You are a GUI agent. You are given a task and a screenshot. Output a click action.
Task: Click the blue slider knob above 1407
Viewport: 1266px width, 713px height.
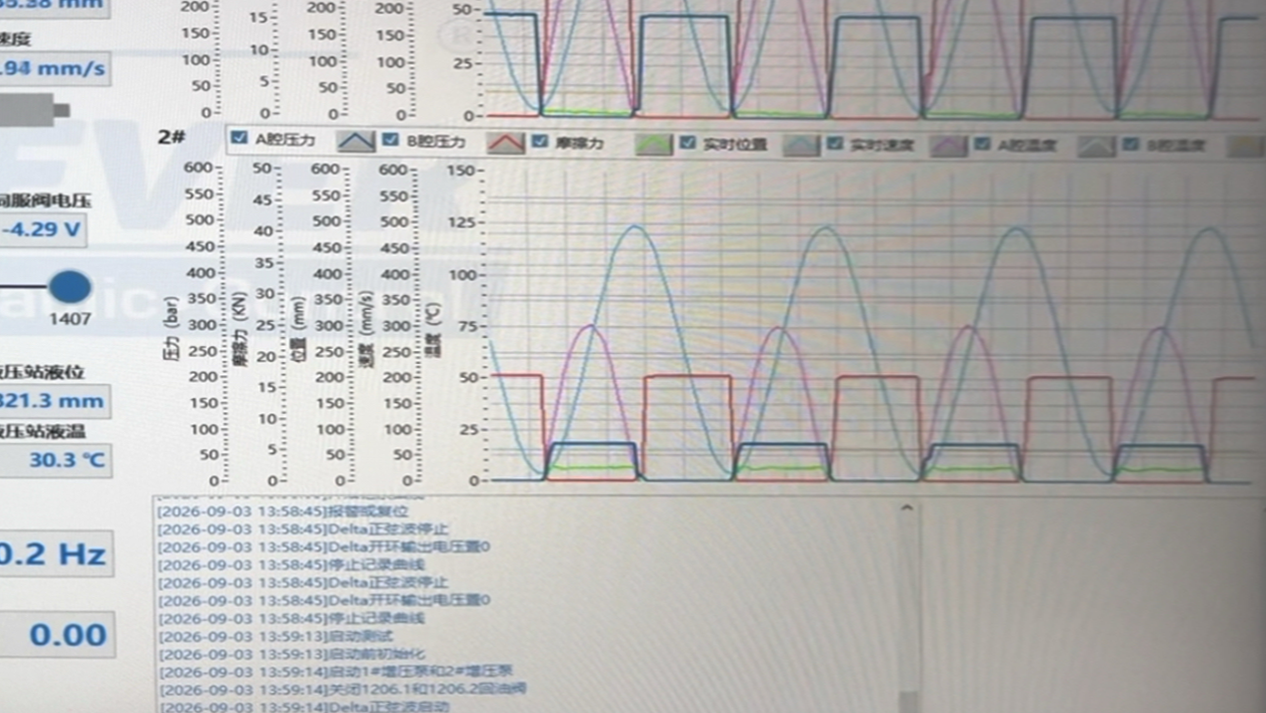pos(70,287)
